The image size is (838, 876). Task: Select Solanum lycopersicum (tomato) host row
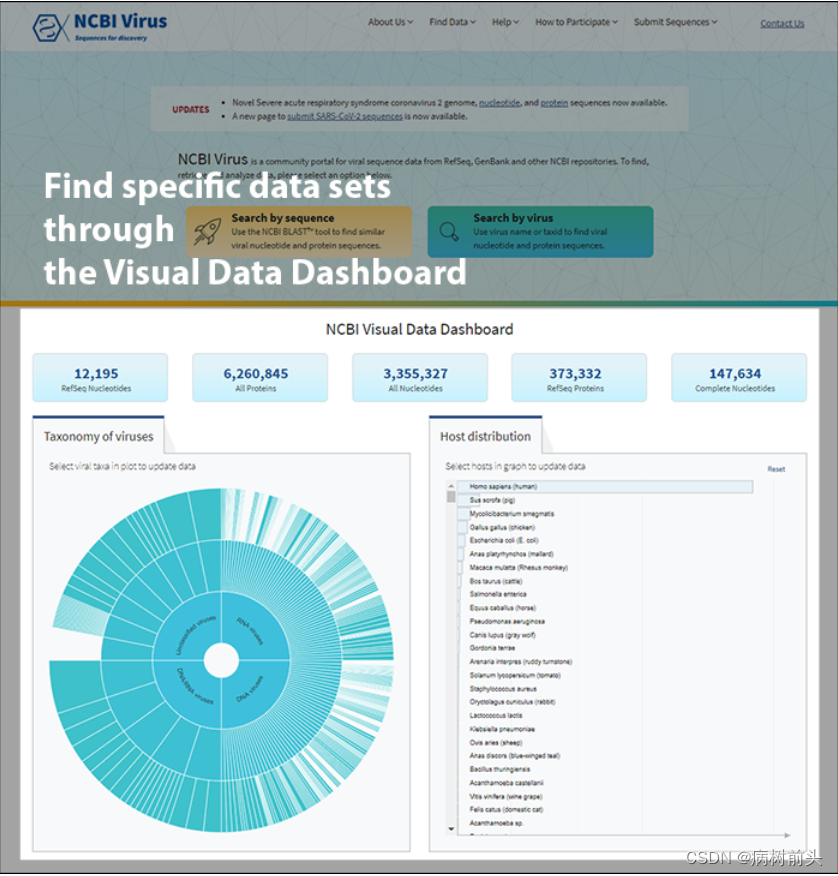coord(515,675)
